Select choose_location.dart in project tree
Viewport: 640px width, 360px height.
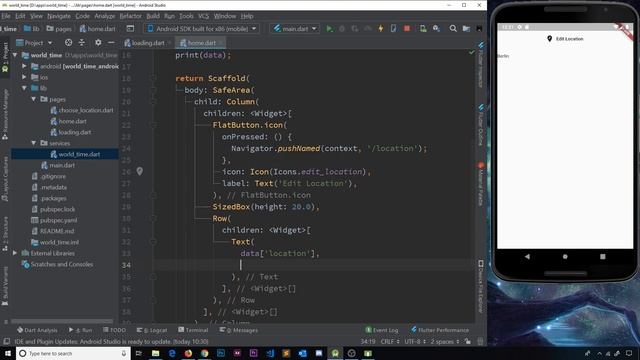pyautogui.click(x=82, y=110)
